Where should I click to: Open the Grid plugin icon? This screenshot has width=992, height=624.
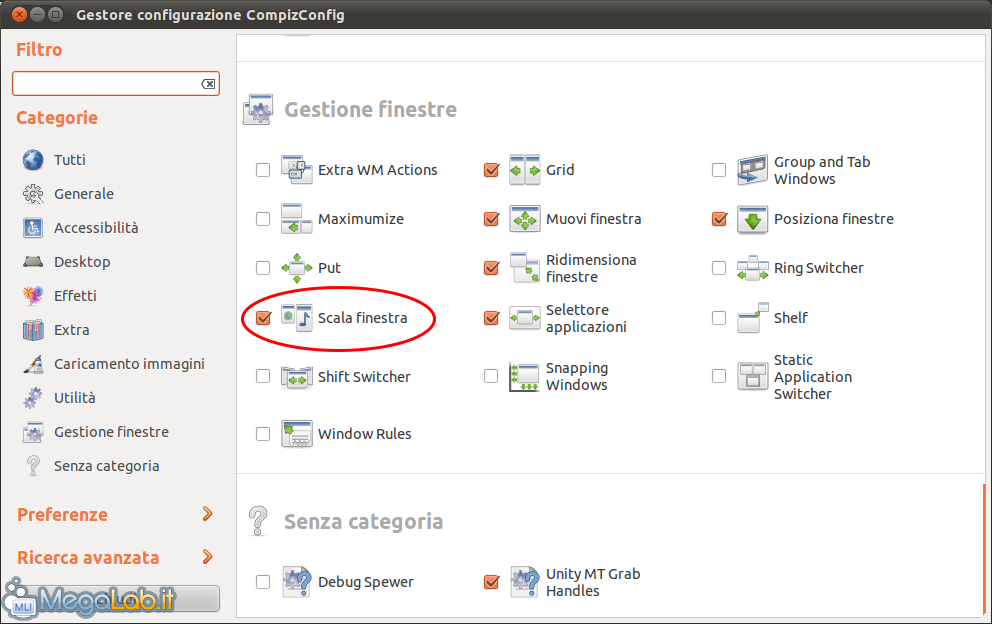(524, 170)
